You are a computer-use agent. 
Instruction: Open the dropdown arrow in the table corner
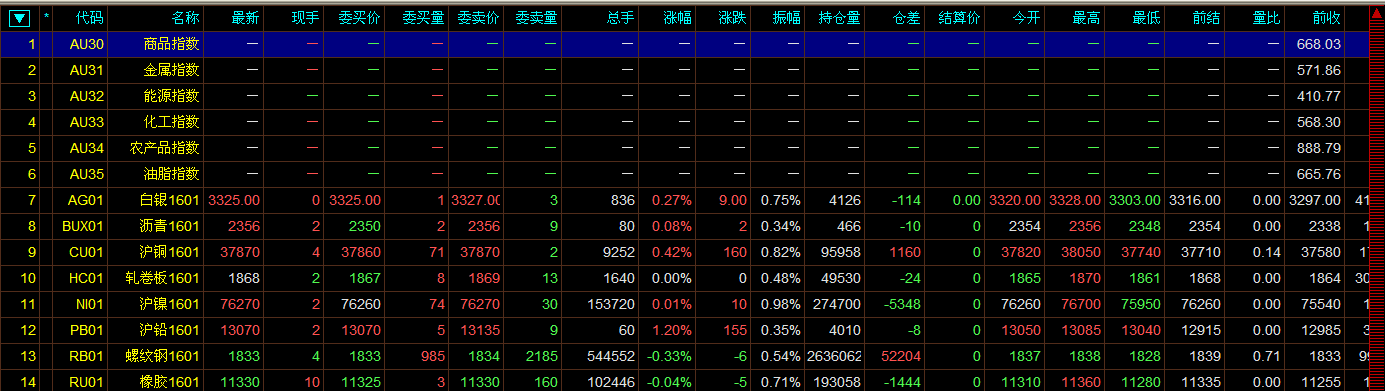(19, 18)
